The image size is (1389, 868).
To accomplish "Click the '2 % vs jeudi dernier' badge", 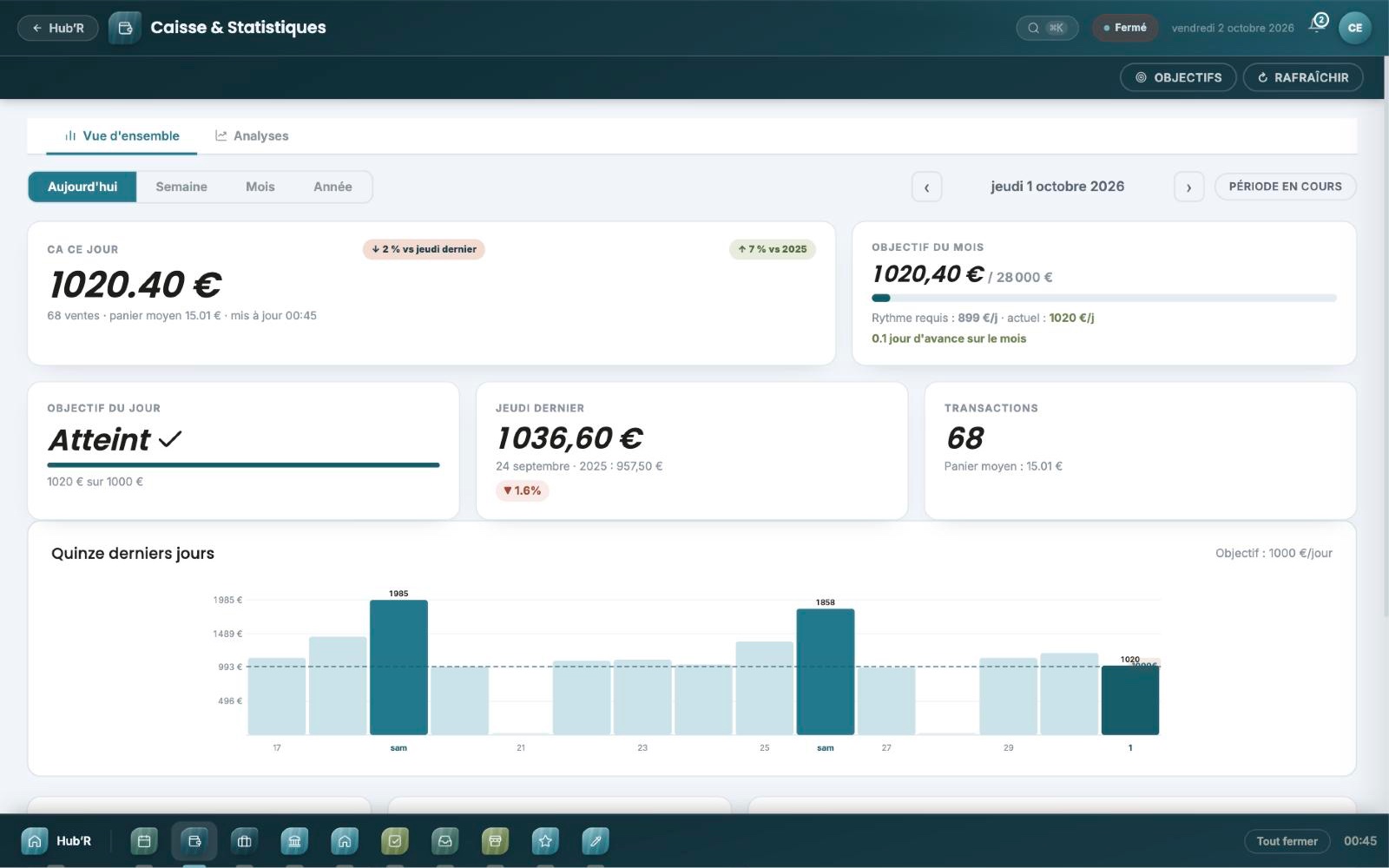I will tap(424, 249).
